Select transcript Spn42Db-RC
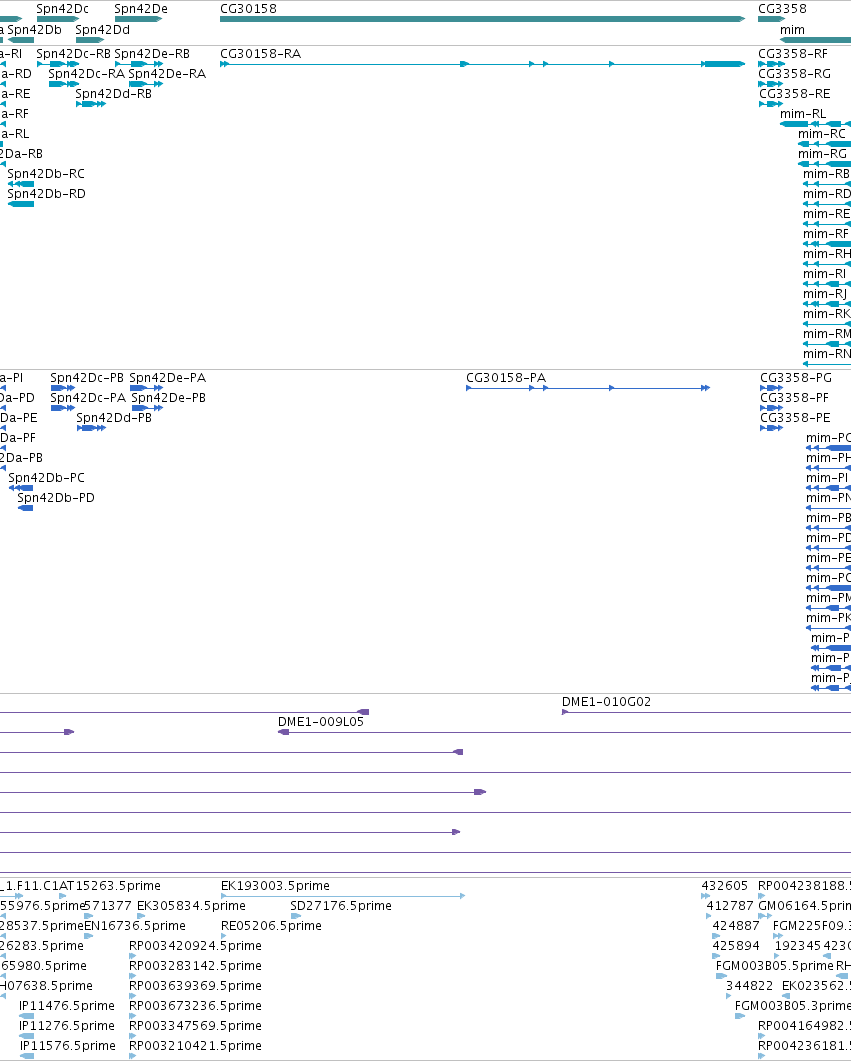Image resolution: width=851 pixels, height=1061 pixels. click(x=46, y=174)
